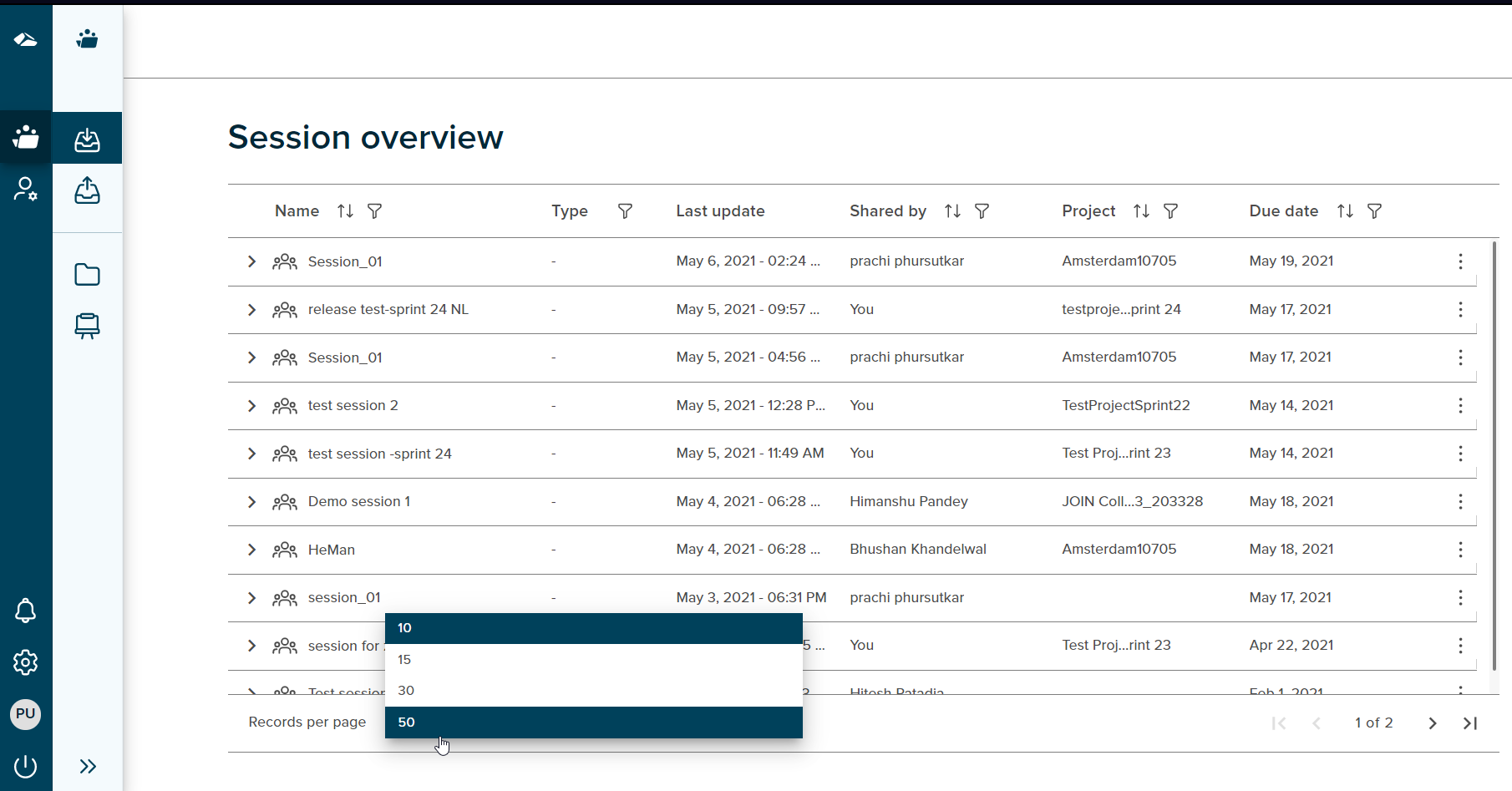Open the filter icon on Shared by column
Image resolution: width=1512 pixels, height=791 pixels.
pyautogui.click(x=983, y=210)
